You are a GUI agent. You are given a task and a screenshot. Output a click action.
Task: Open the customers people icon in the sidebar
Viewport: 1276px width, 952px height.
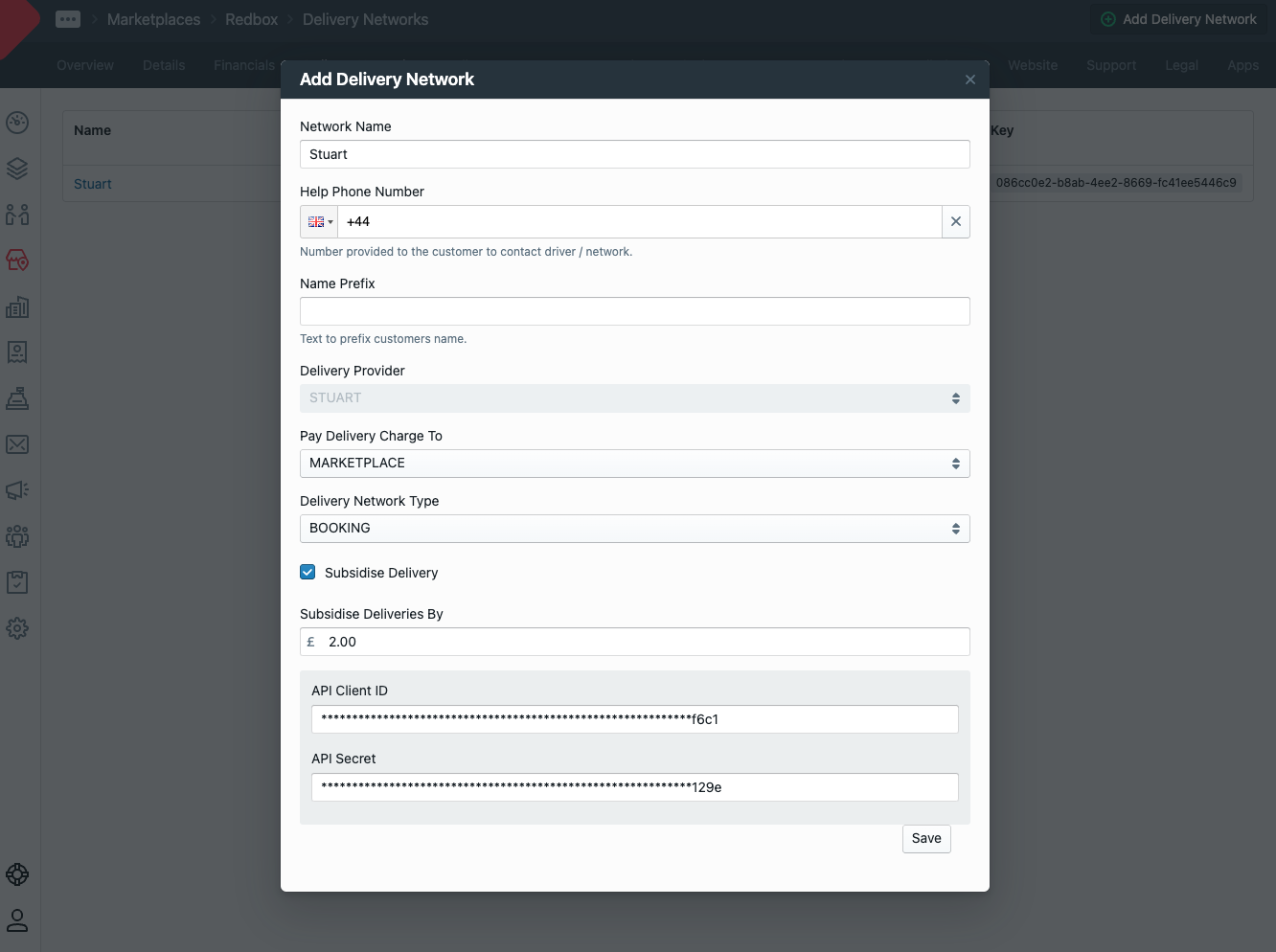17,215
